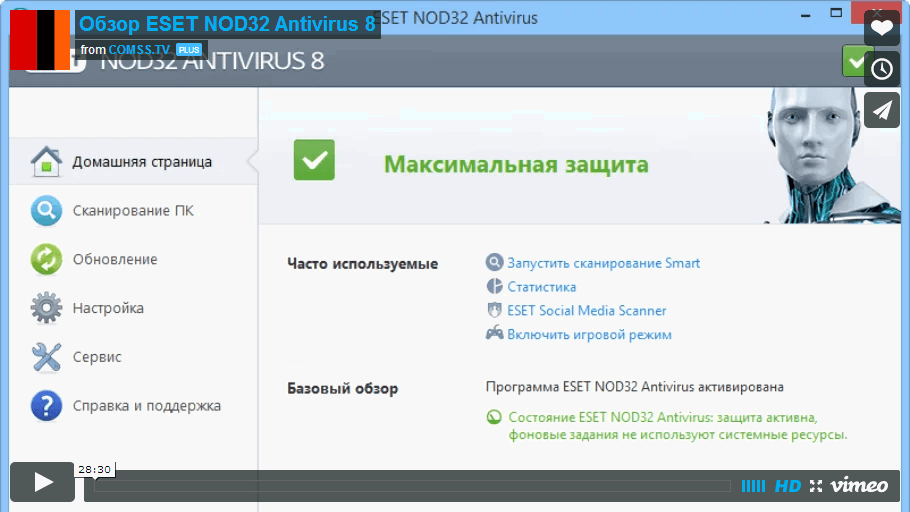Screen dimensions: 910x512
Task: Click the Сканирование ПК magnifier icon
Action: (x=46, y=210)
